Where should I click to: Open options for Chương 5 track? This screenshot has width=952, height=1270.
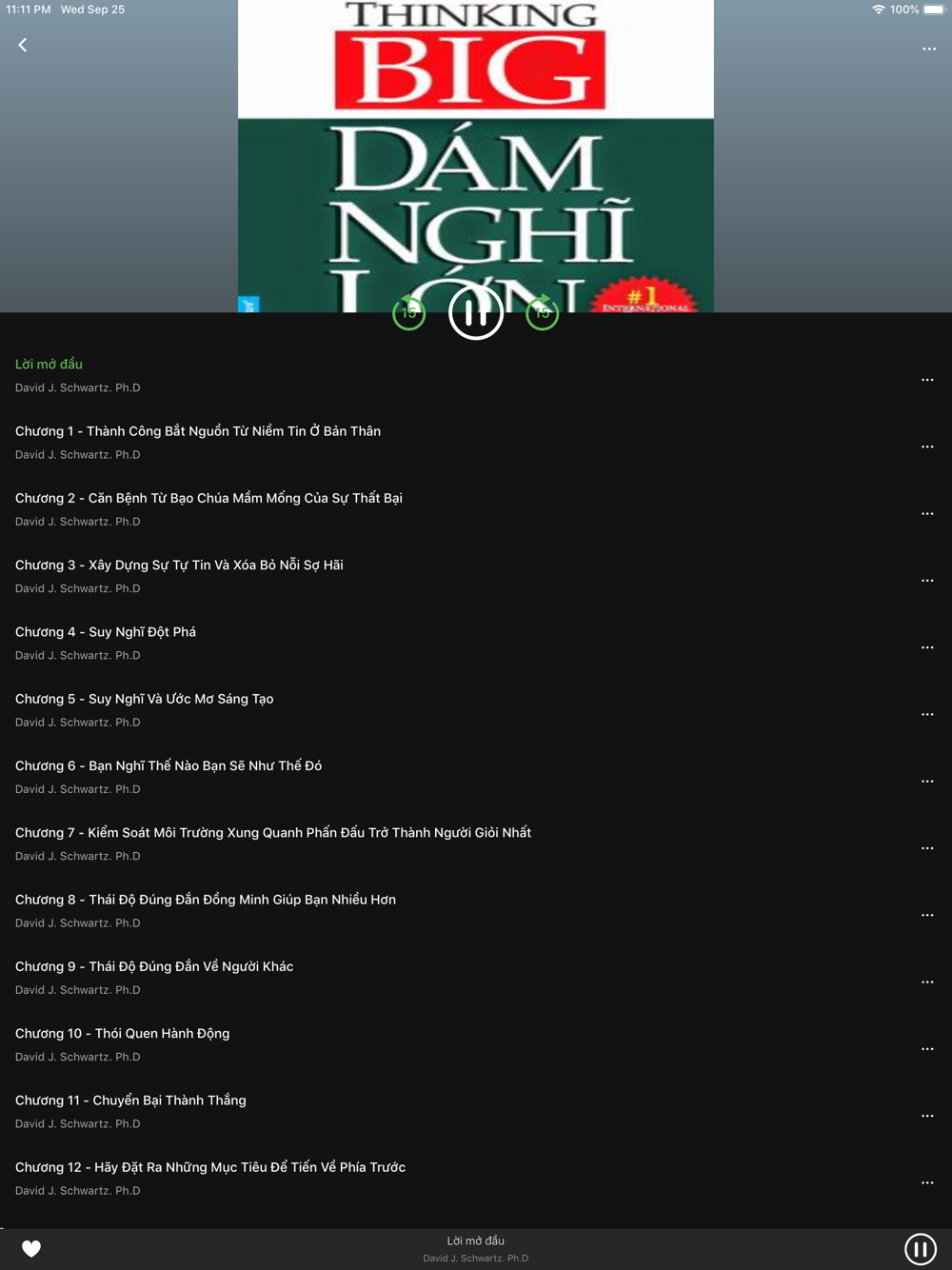tap(927, 714)
